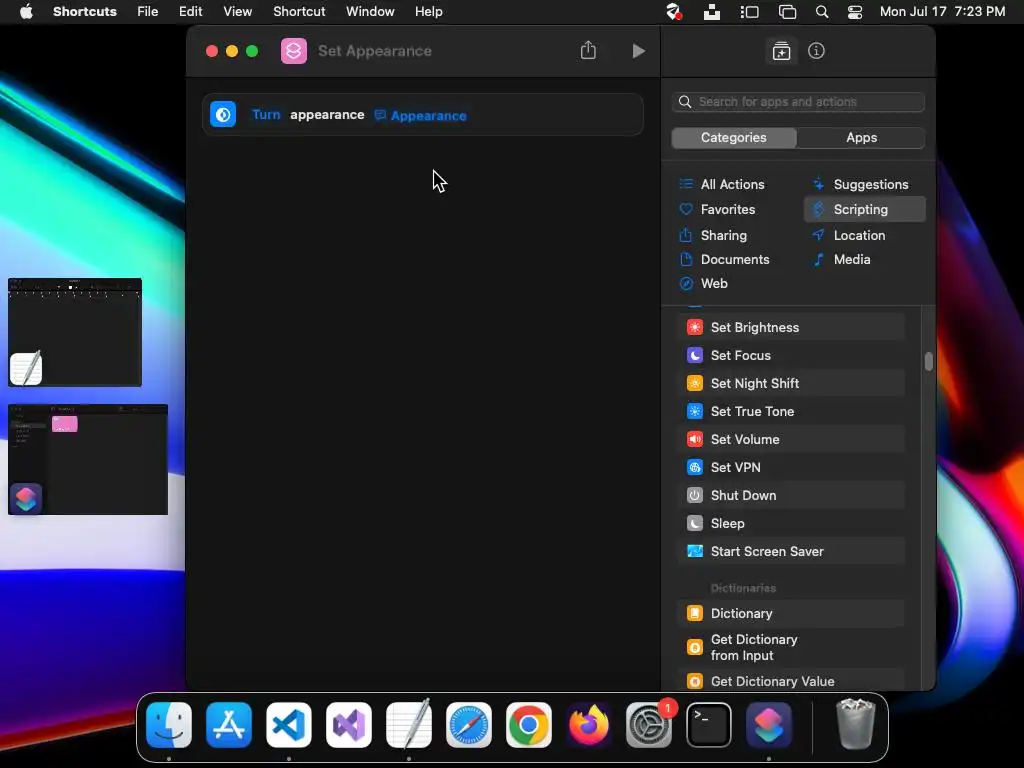Viewport: 1024px width, 768px height.
Task: Open the TextEdit Stage Manager thumbnail
Action: tap(75, 332)
